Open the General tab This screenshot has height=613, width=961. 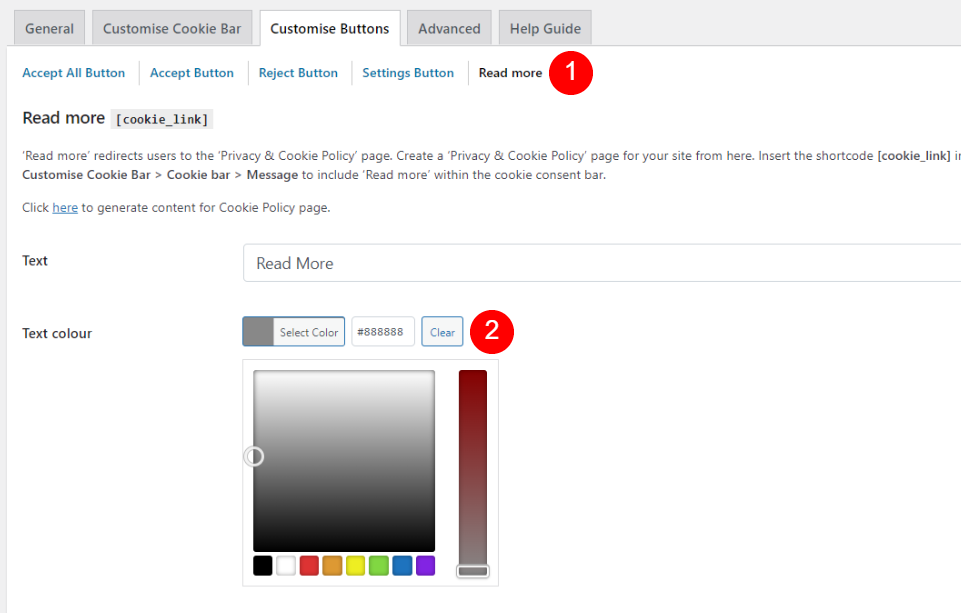49,28
